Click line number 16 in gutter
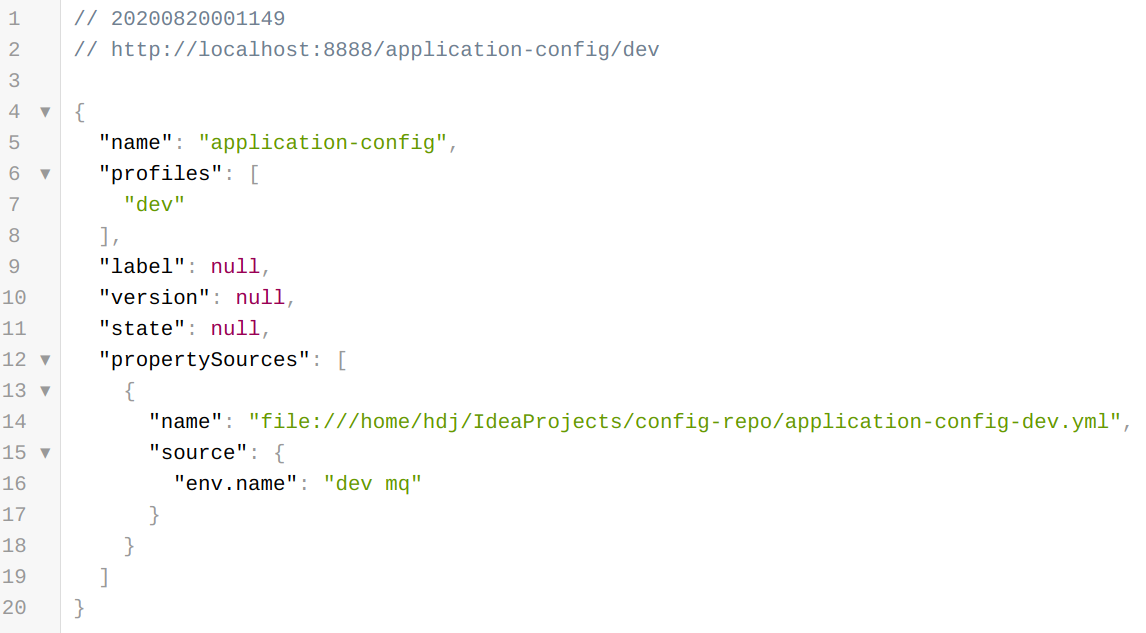Screen dimensions: 1146x633 click(14, 484)
